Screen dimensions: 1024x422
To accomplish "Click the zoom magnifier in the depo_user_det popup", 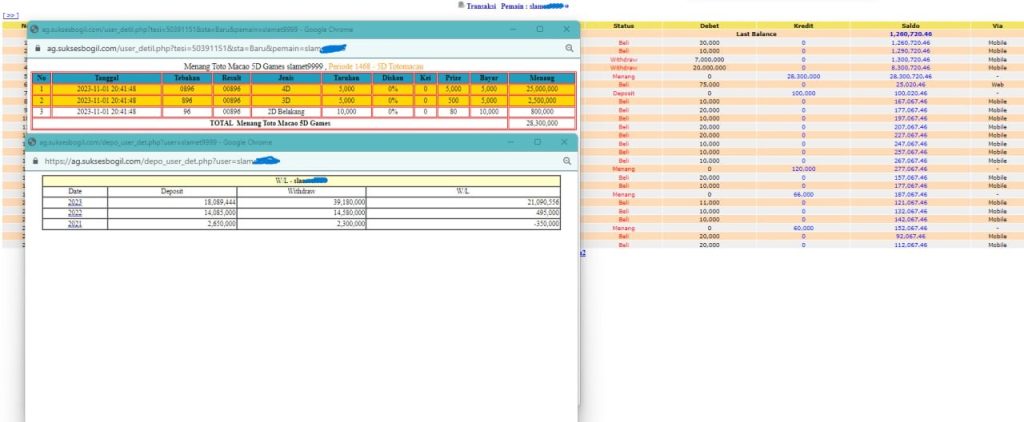I will [x=569, y=161].
